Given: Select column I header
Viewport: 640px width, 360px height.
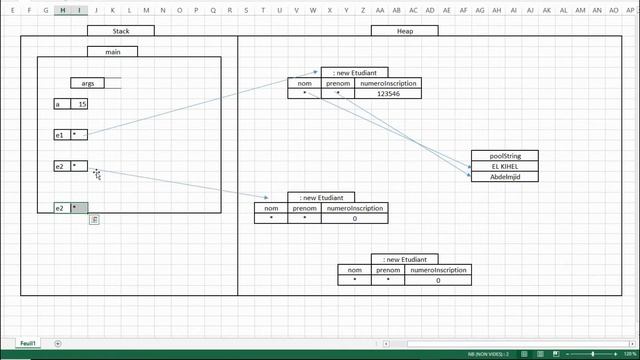Looking at the screenshot, I should tap(79, 10).
